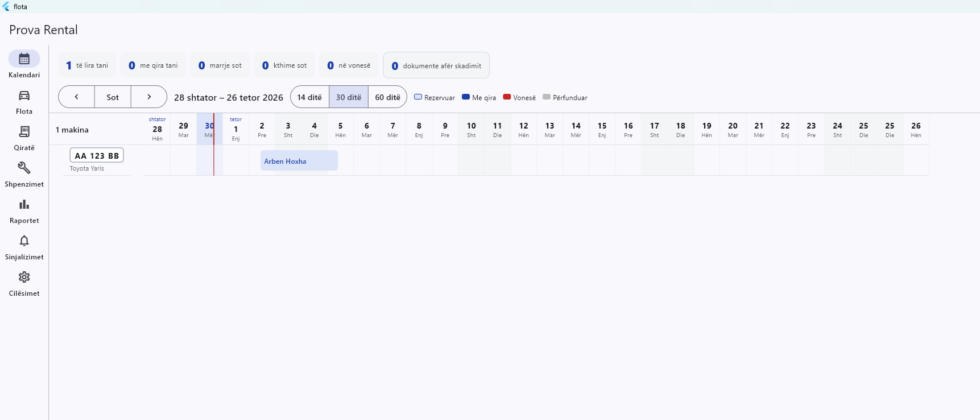Switch to 60 ditë view
The height and width of the screenshot is (420, 980).
click(x=388, y=97)
